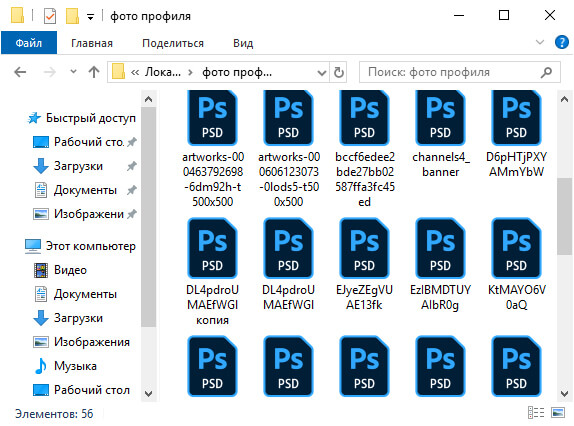Click the New folder icon in title bar

[72, 16]
